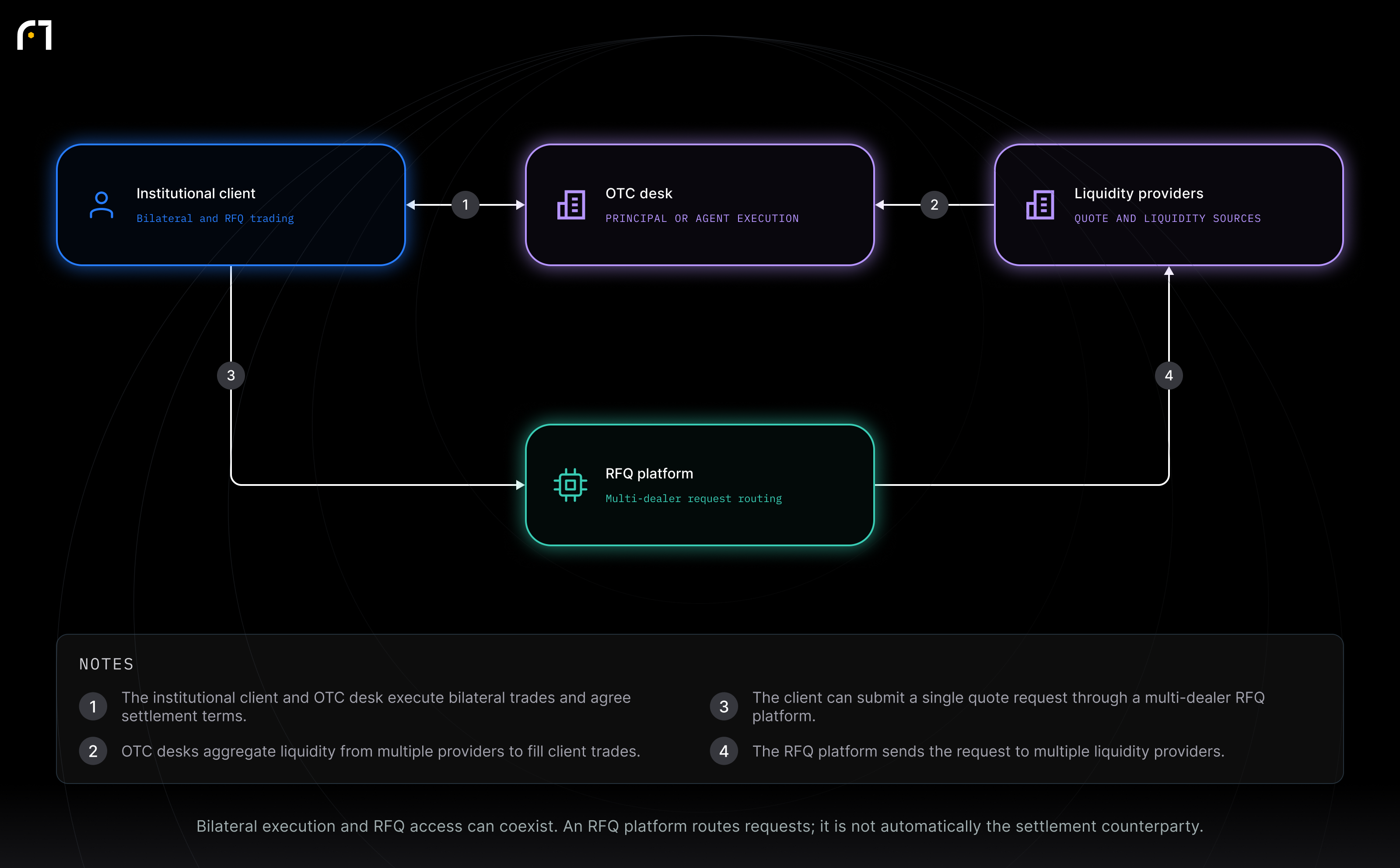Click the NOTES heading

(x=106, y=664)
